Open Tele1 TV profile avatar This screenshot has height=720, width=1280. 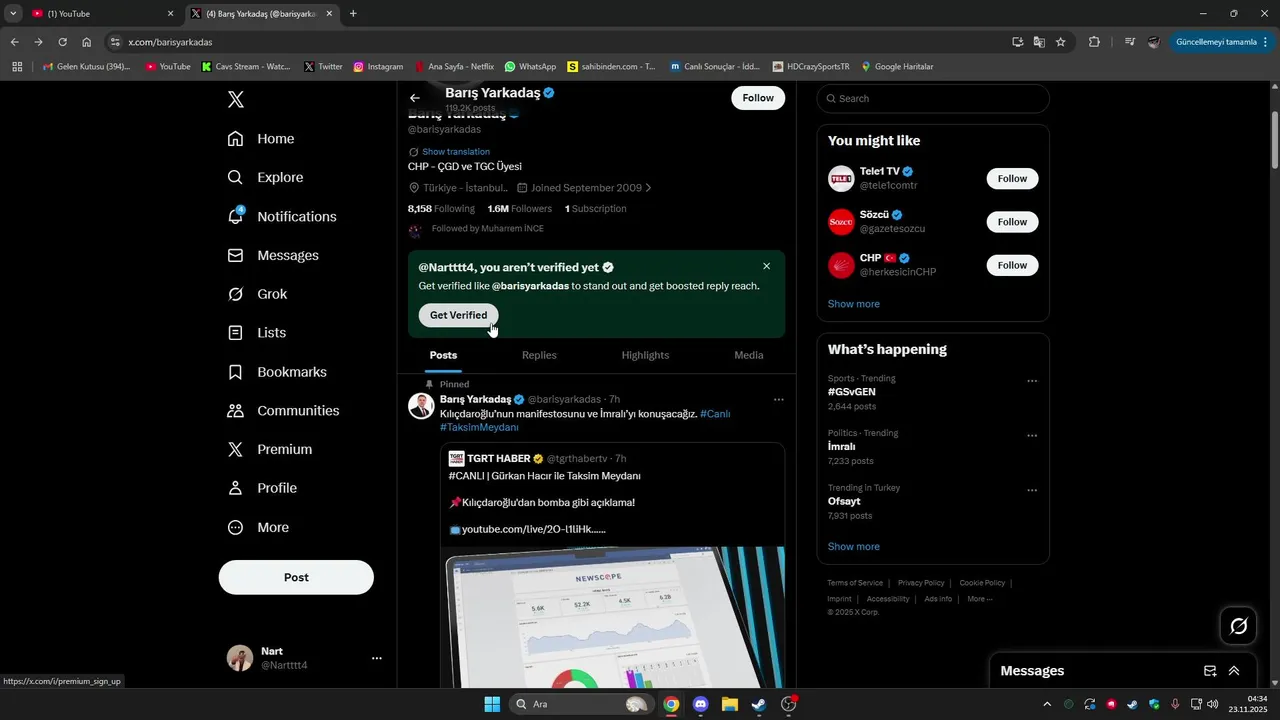tap(841, 179)
